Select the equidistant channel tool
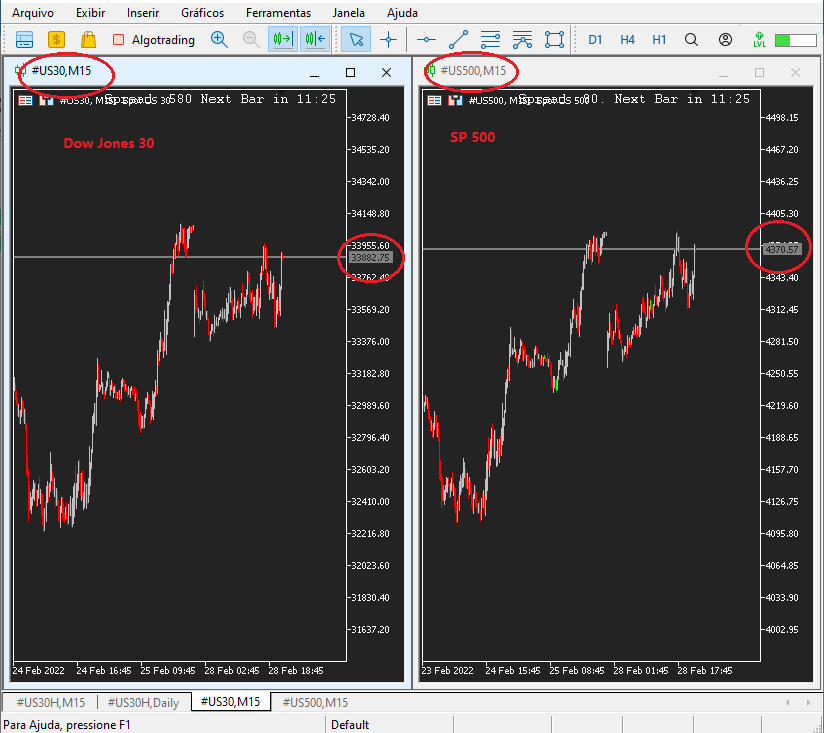 pos(490,39)
